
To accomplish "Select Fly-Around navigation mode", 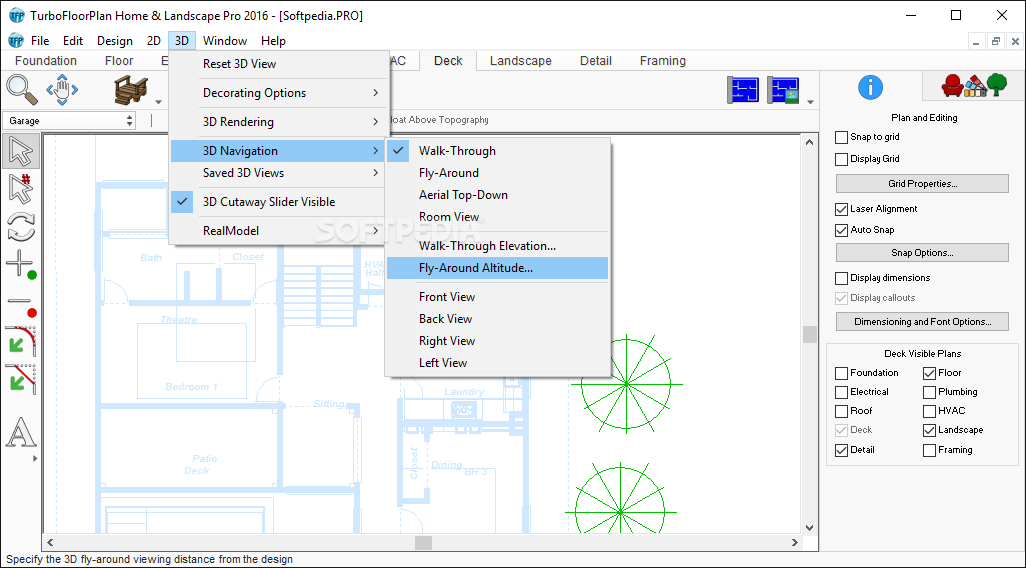I will click(x=497, y=173).
